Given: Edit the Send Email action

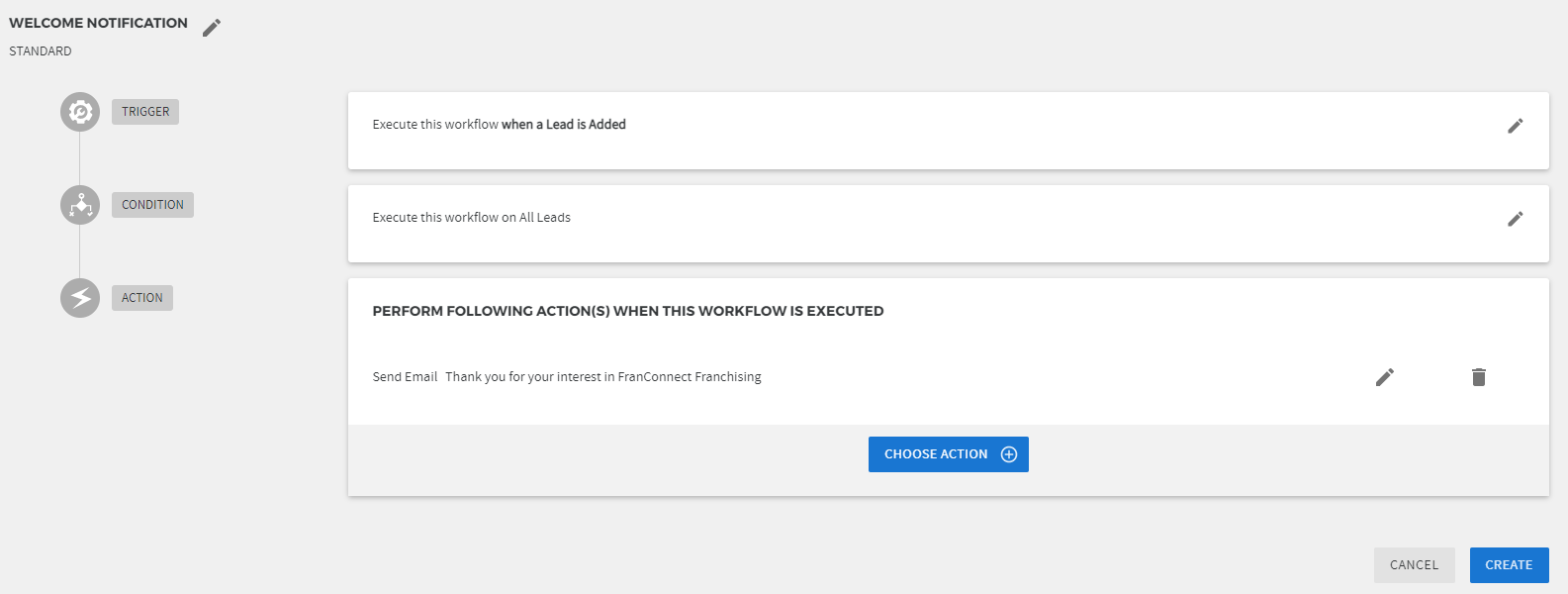Looking at the screenshot, I should pyautogui.click(x=1385, y=377).
